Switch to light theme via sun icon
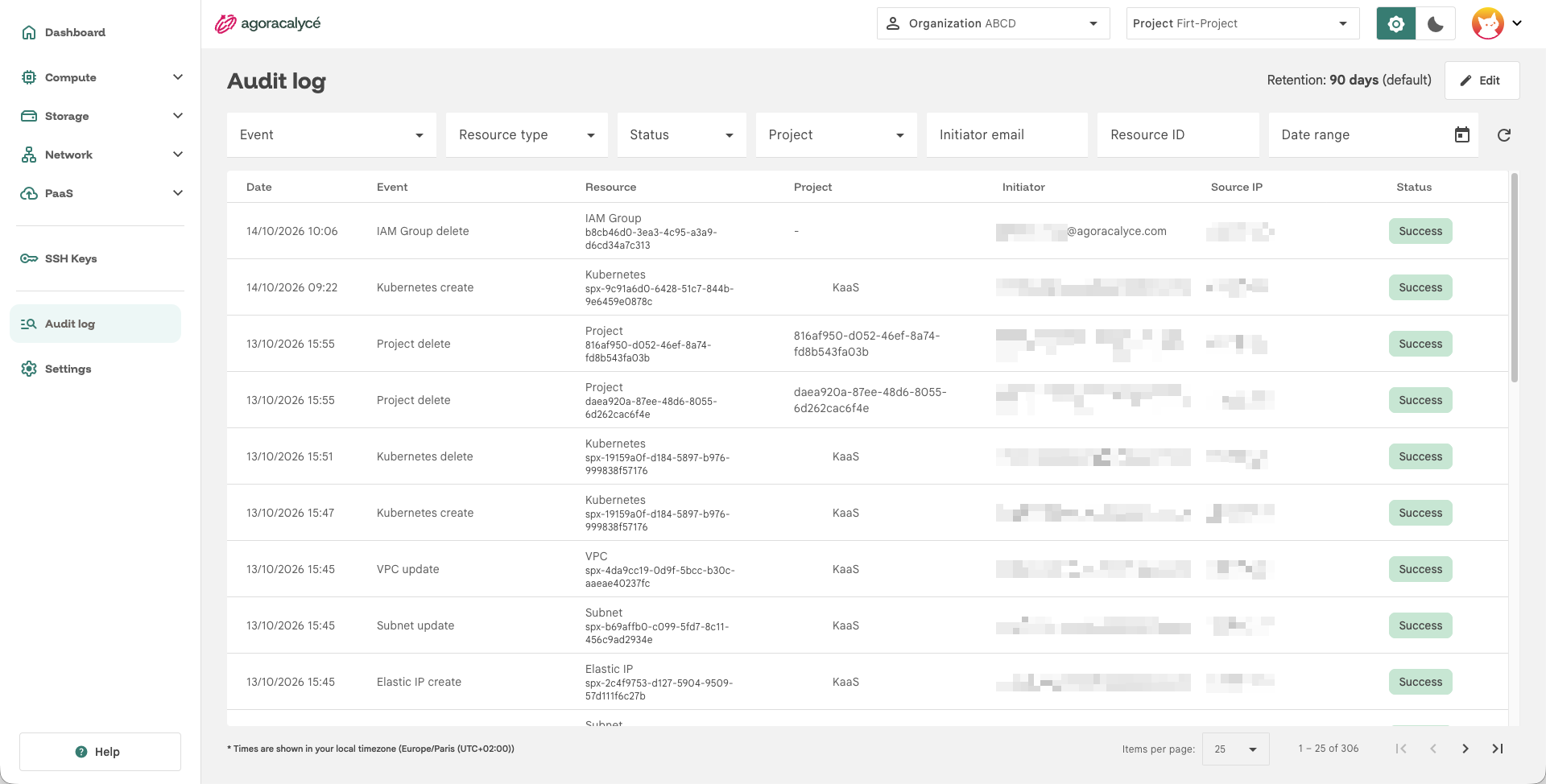Image resolution: width=1546 pixels, height=784 pixels. click(1396, 23)
